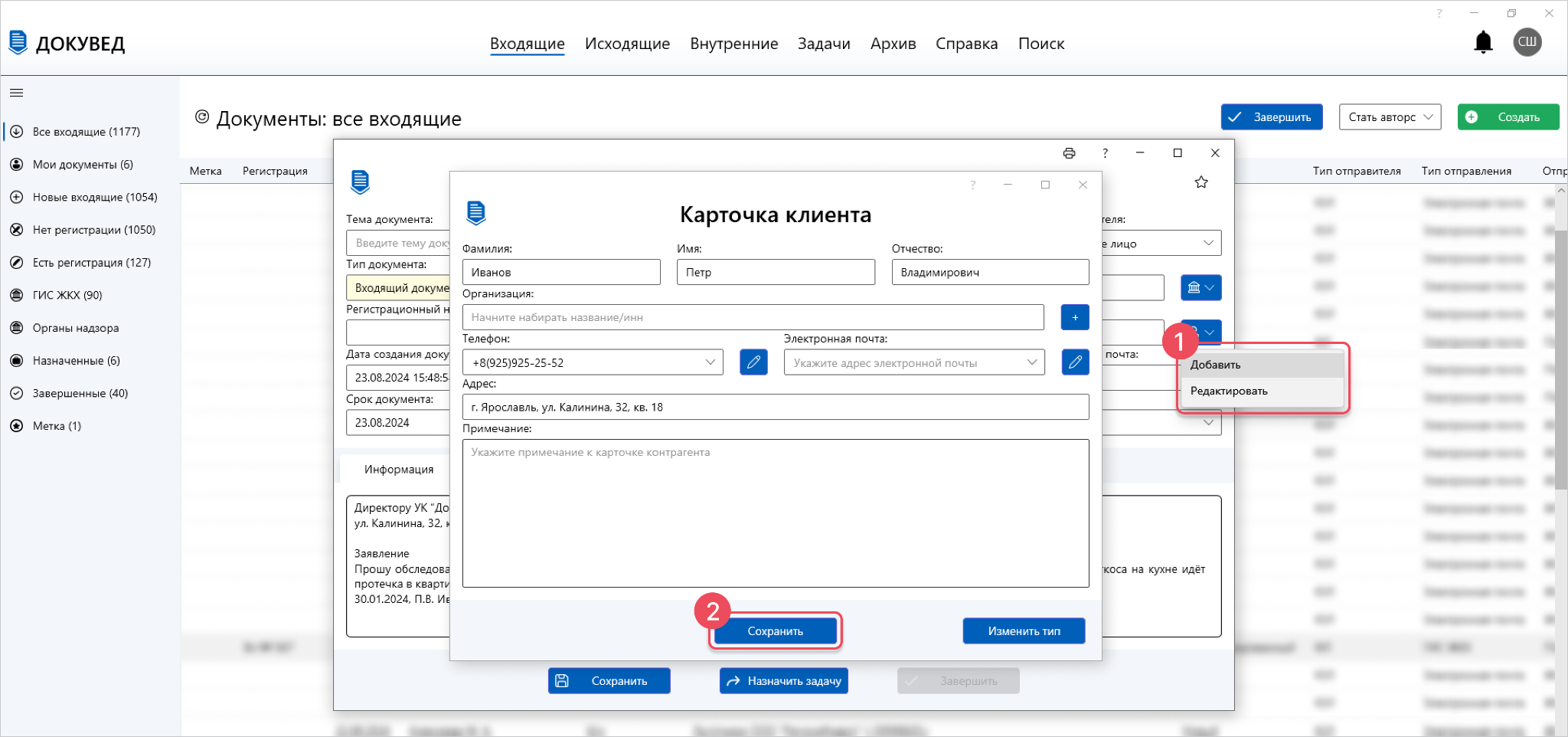Screen dimensions: 1568x737
Task: Click the plus button to add organization
Action: (1075, 317)
